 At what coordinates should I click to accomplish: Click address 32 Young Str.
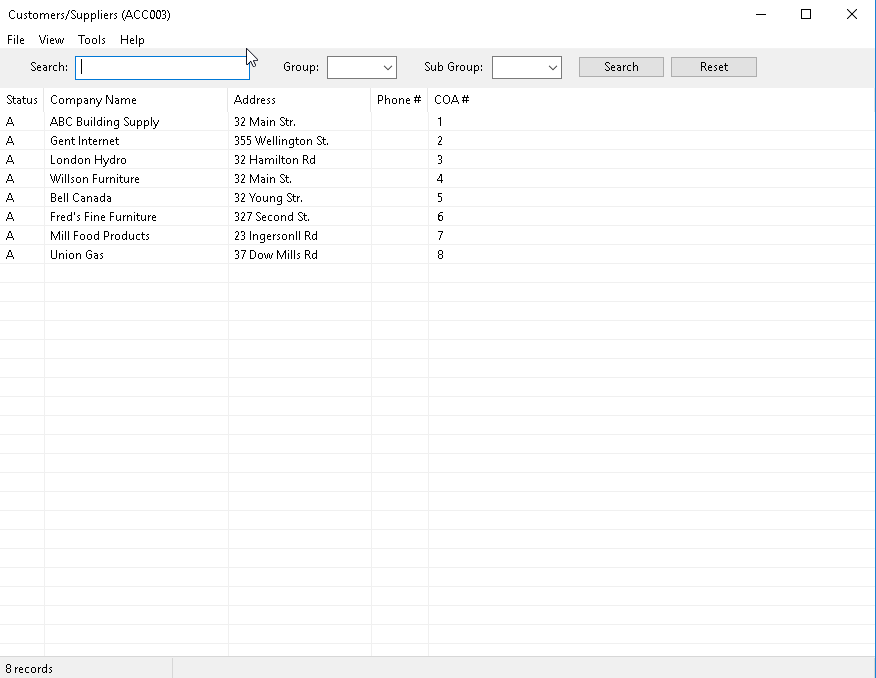click(268, 198)
